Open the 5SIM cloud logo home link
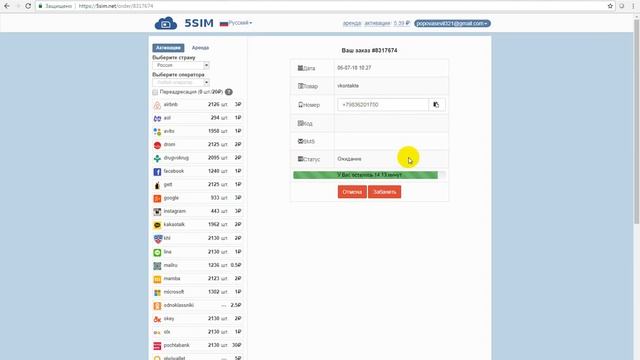 [x=166, y=23]
